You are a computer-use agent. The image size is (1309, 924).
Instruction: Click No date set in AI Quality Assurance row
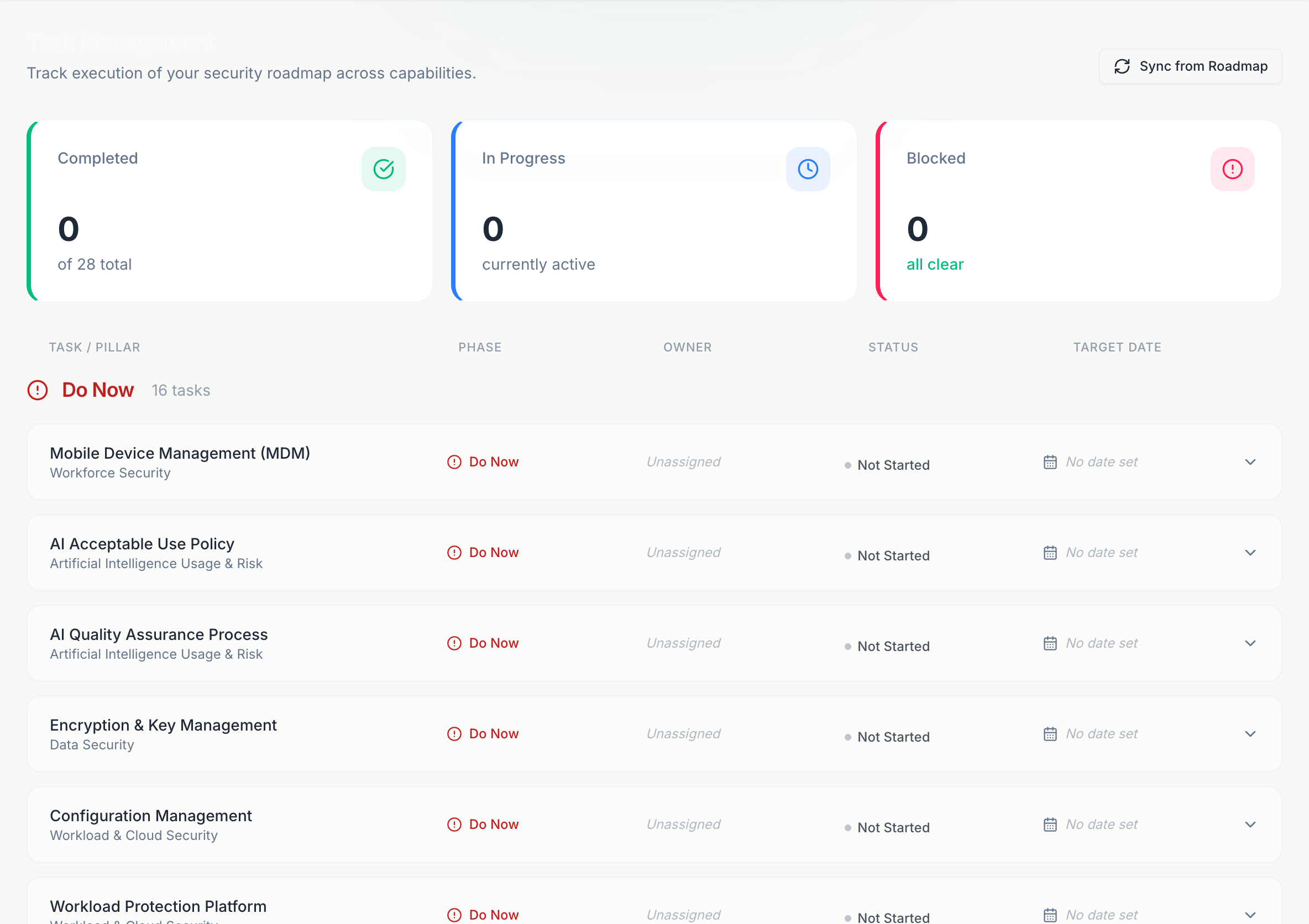pyautogui.click(x=1102, y=644)
